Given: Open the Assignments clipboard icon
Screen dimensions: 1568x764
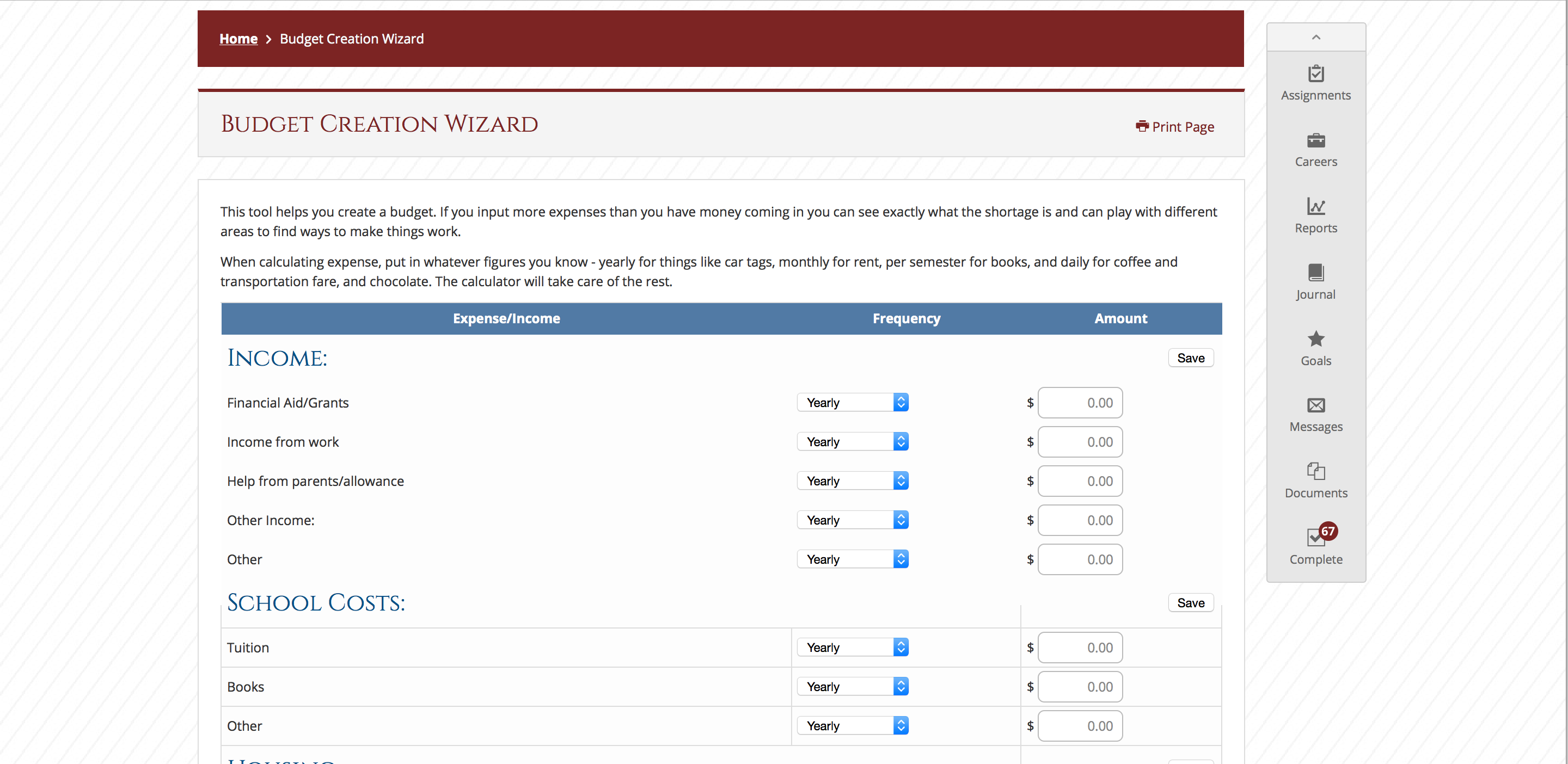Looking at the screenshot, I should (x=1315, y=73).
